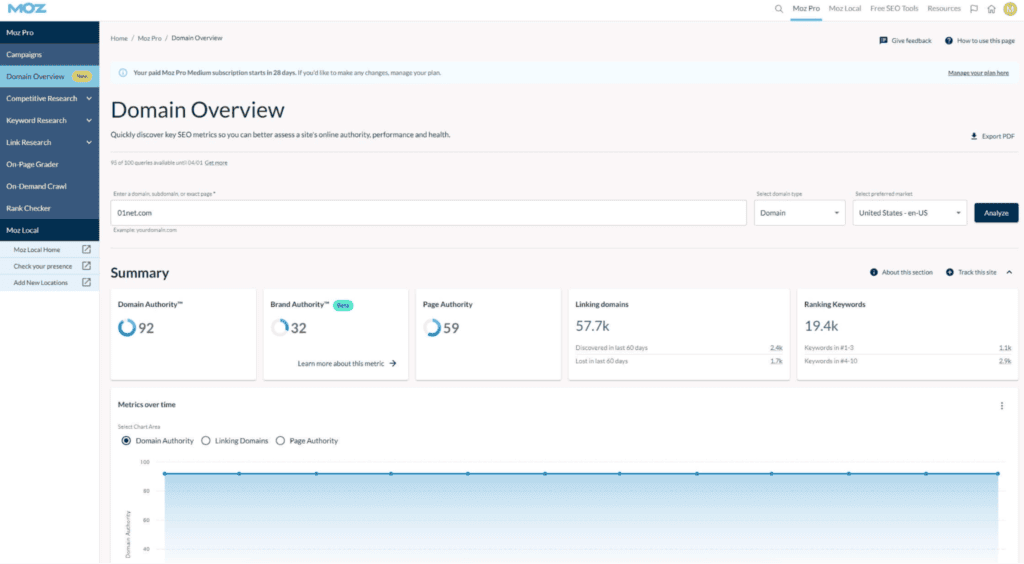Click the Linking domains 57.7k value
Image resolution: width=1024 pixels, height=564 pixels.
592,326
